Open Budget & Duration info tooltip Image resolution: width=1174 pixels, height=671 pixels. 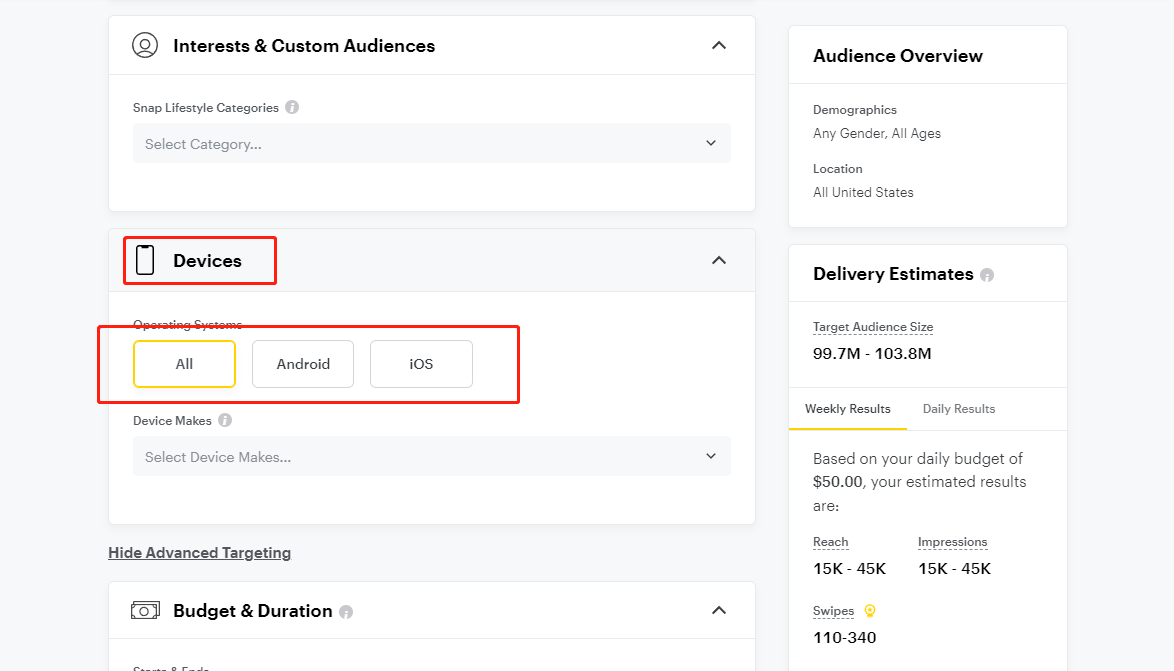pyautogui.click(x=346, y=612)
